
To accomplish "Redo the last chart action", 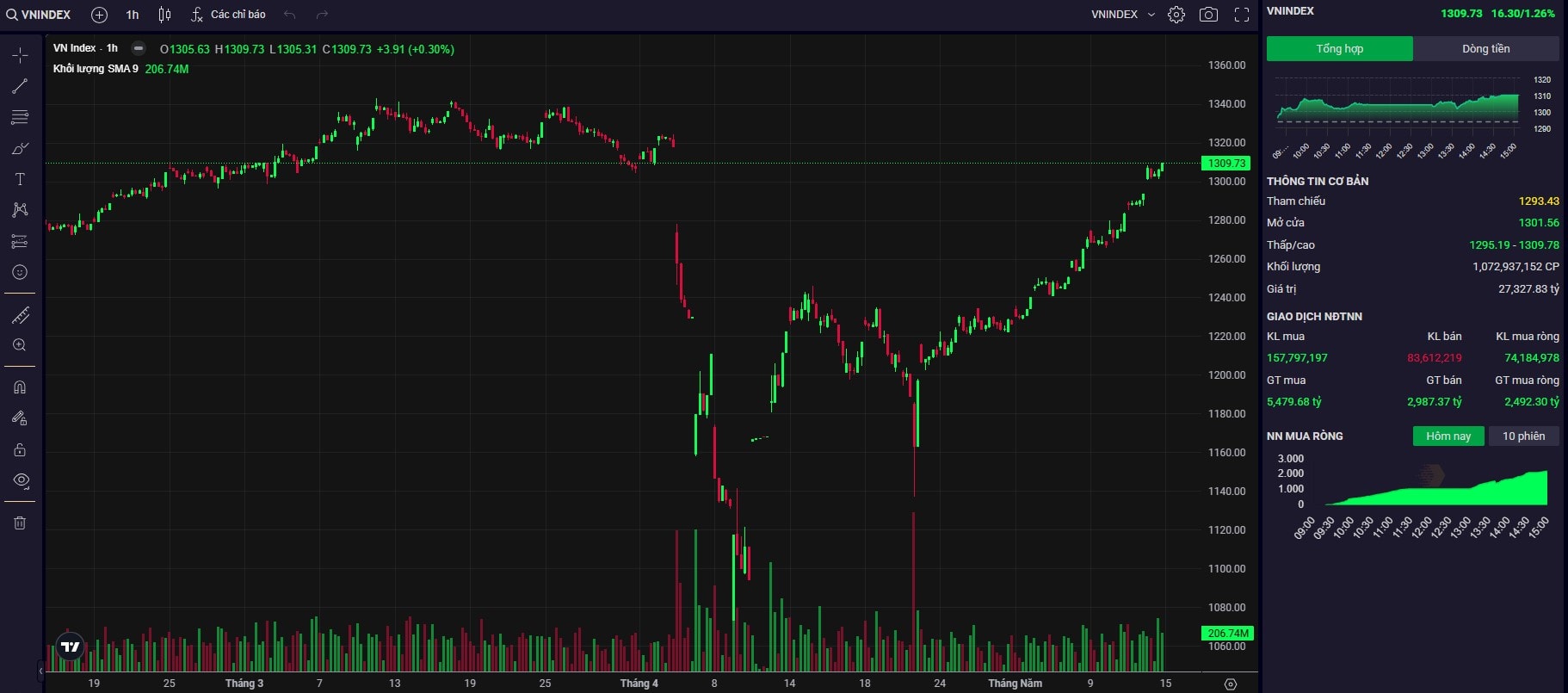I will point(322,15).
